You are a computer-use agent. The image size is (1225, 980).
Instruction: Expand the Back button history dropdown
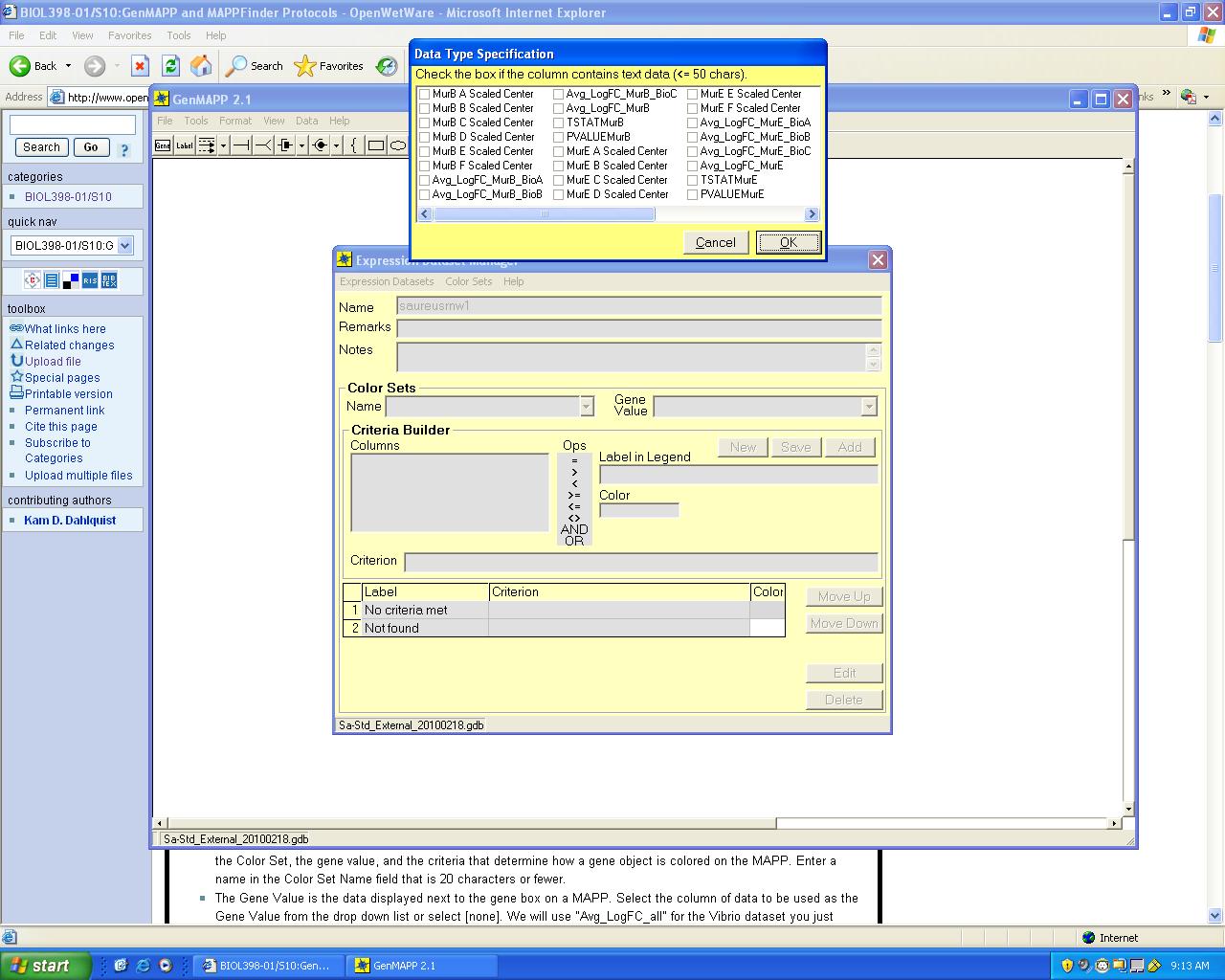(68, 66)
